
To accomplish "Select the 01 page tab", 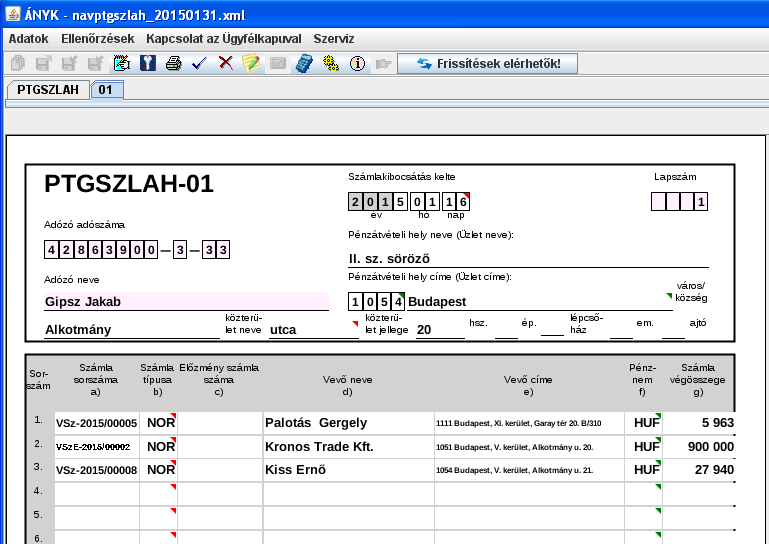I will tap(106, 90).
